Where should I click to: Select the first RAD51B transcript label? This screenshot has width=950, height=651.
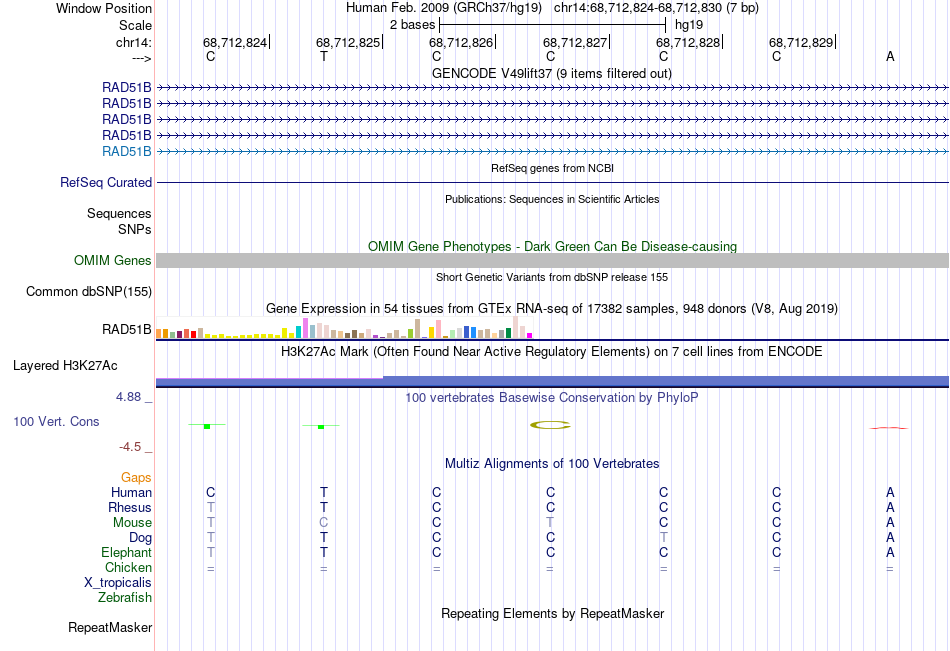point(127,87)
